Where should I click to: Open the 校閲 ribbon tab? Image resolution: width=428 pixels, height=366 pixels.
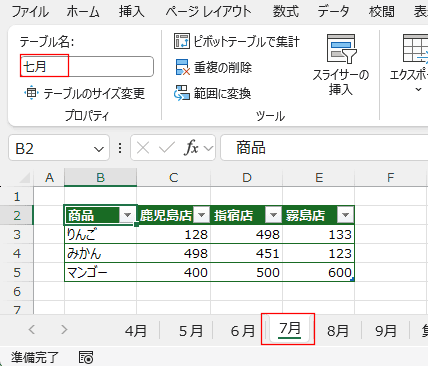tap(382, 12)
